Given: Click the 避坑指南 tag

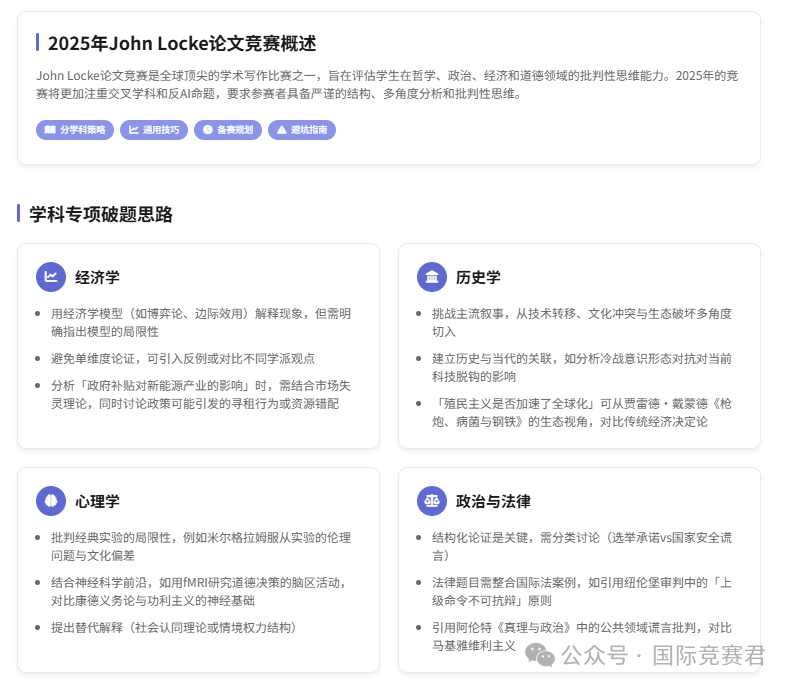Looking at the screenshot, I should (x=301, y=130).
